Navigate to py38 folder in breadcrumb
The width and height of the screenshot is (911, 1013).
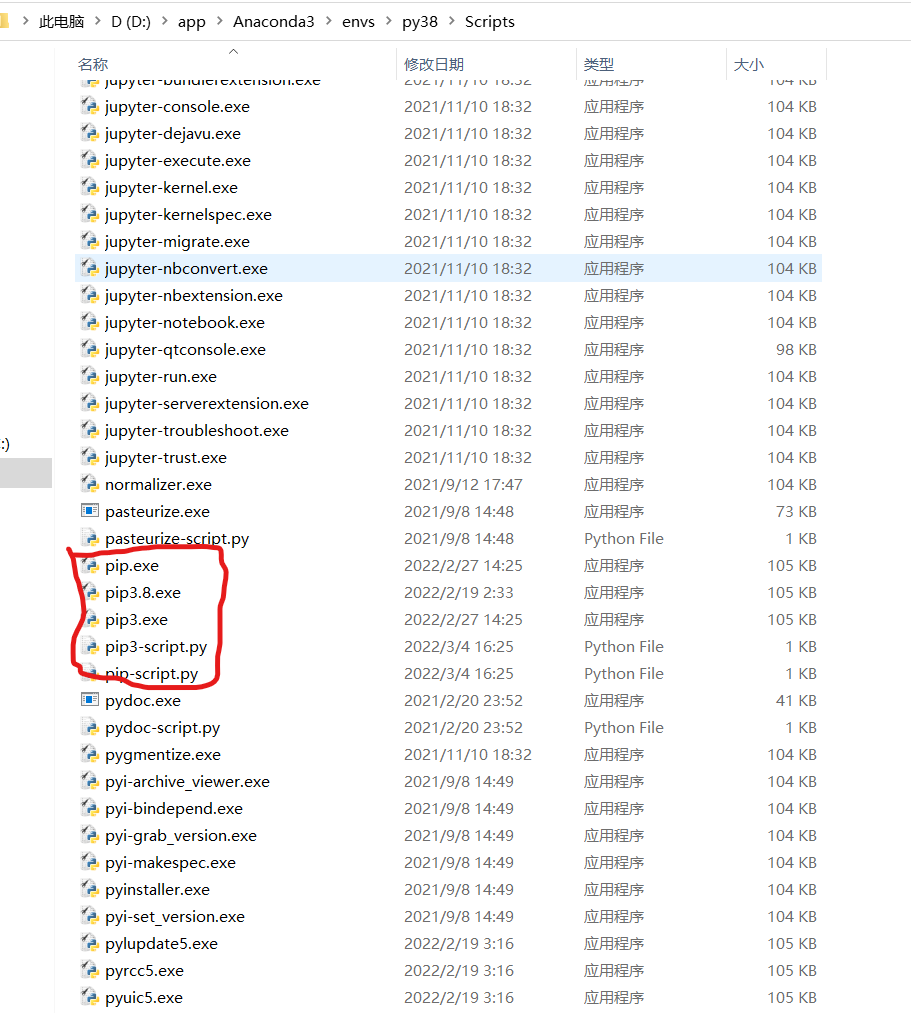[420, 22]
